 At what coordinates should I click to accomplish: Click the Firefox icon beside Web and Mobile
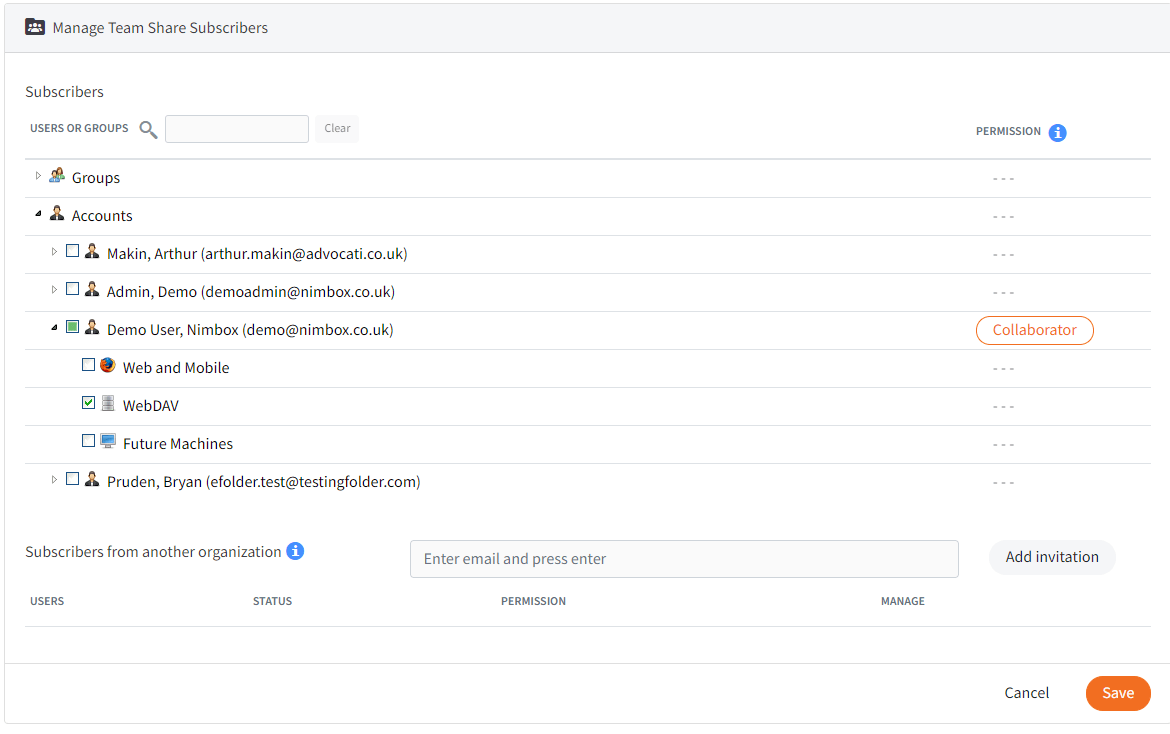pyautogui.click(x=108, y=366)
